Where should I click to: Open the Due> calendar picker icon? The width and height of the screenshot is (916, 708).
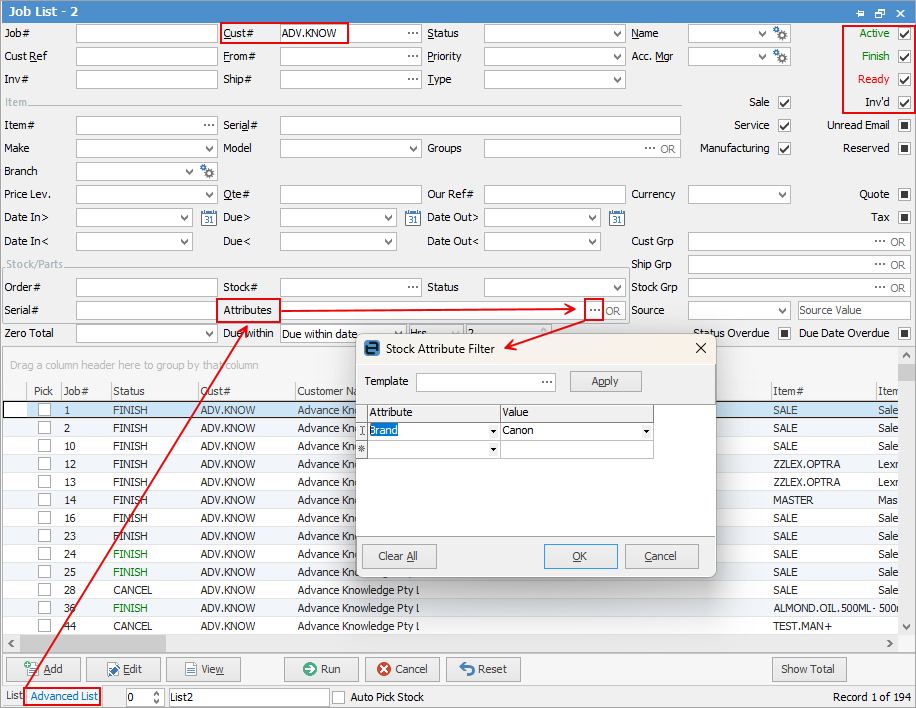(412, 218)
